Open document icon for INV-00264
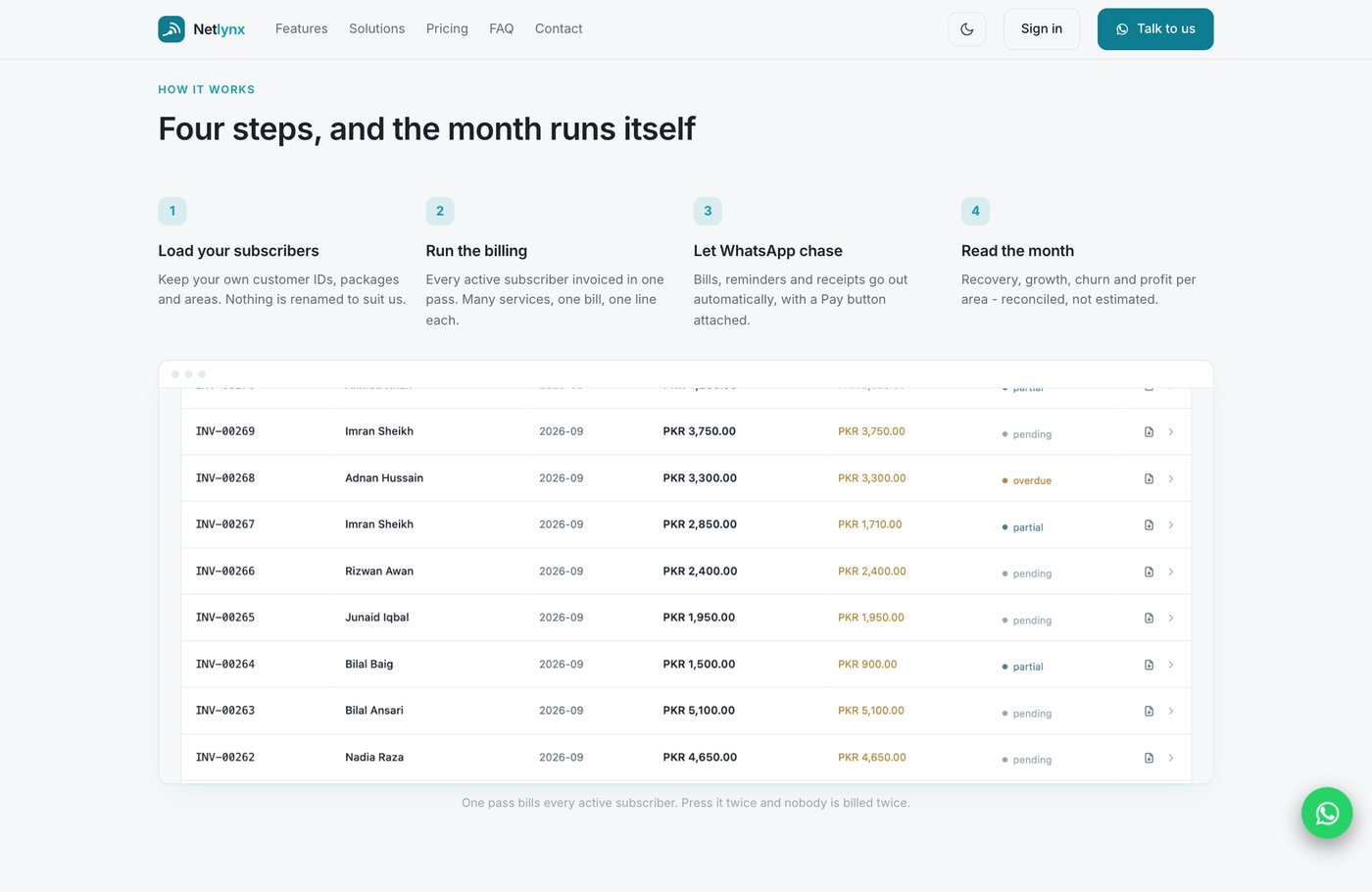1372x892 pixels. click(1149, 665)
